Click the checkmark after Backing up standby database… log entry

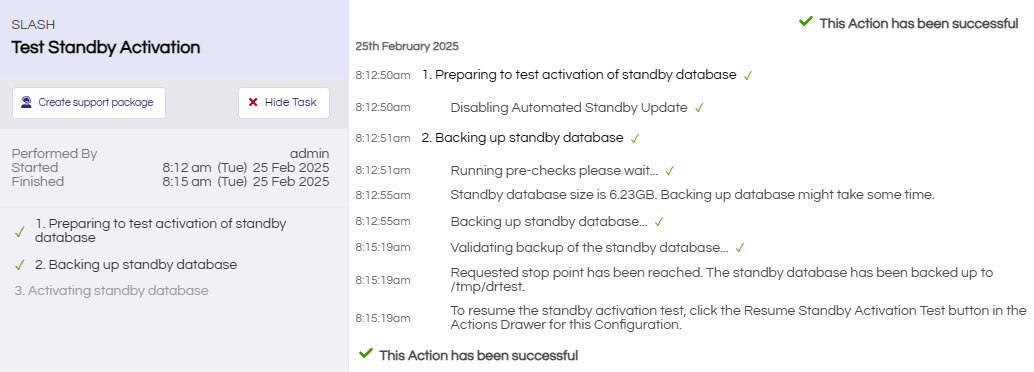coord(659,222)
